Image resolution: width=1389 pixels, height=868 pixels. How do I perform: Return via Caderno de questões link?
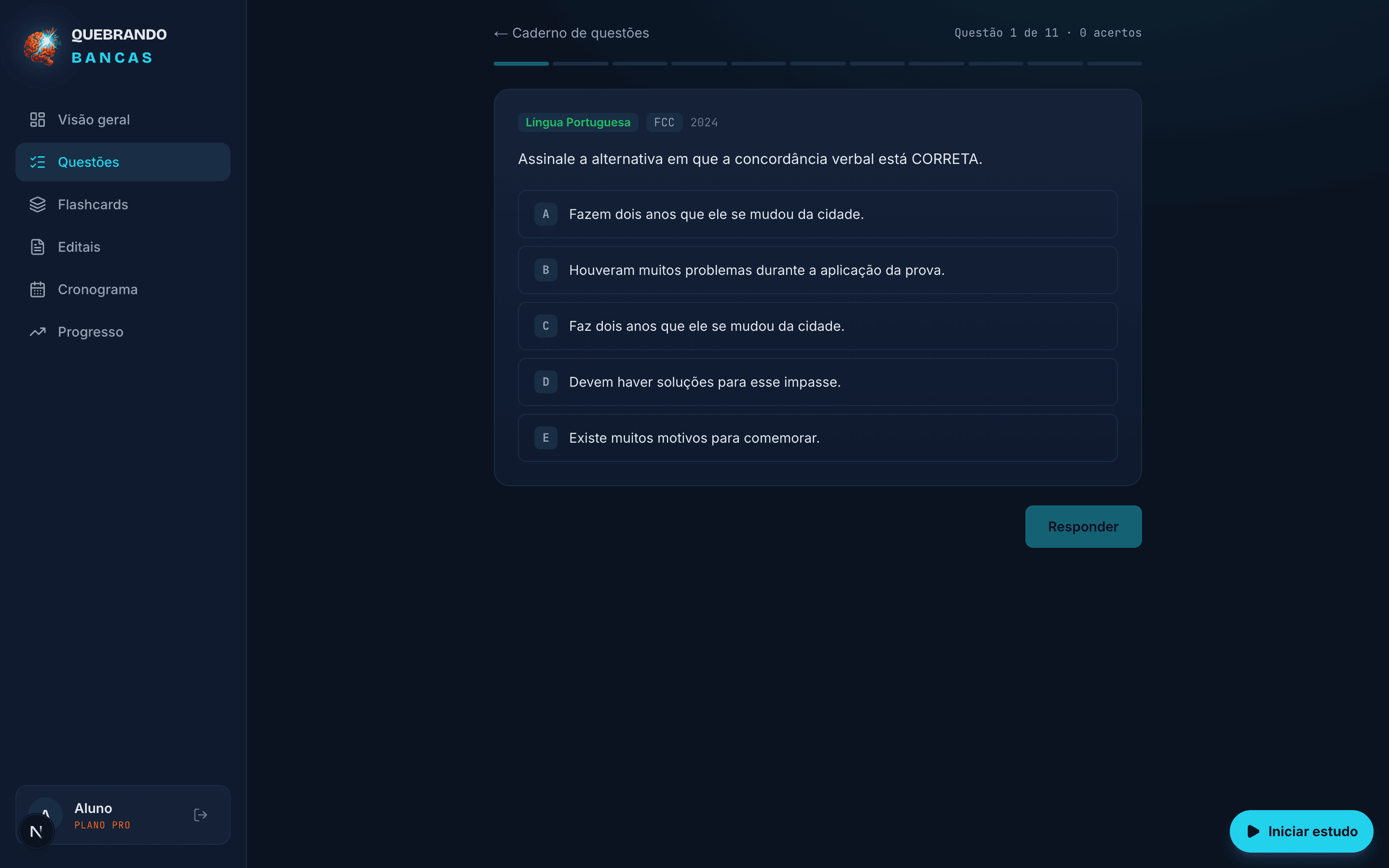[x=572, y=33]
